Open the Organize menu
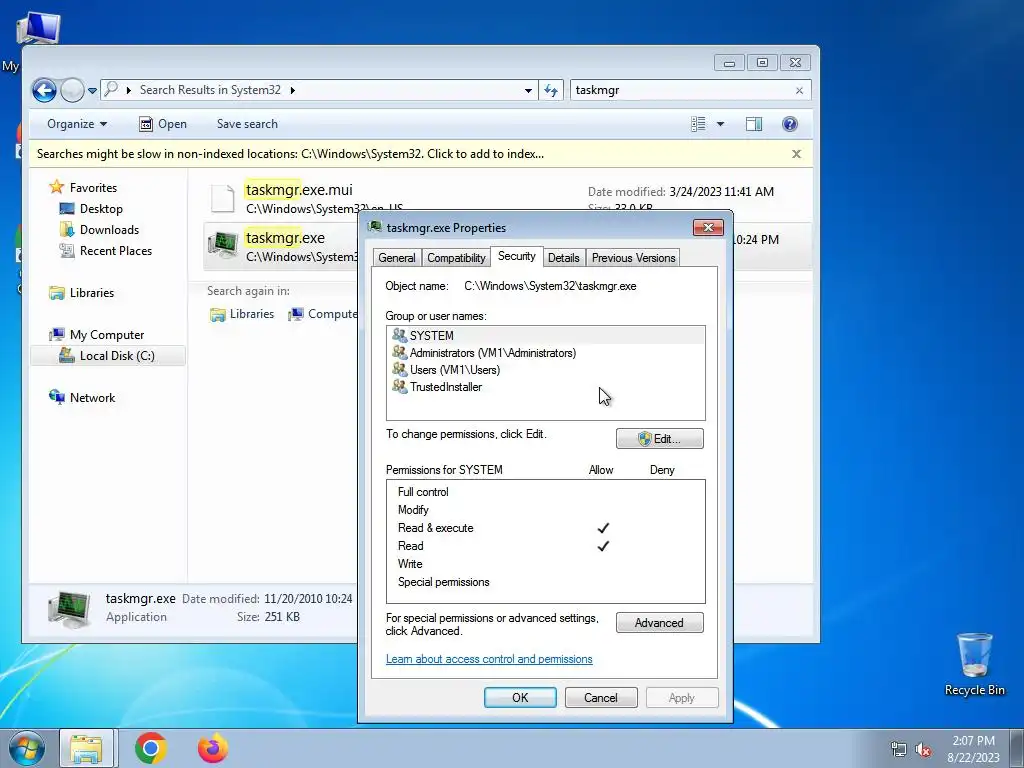 tap(77, 124)
